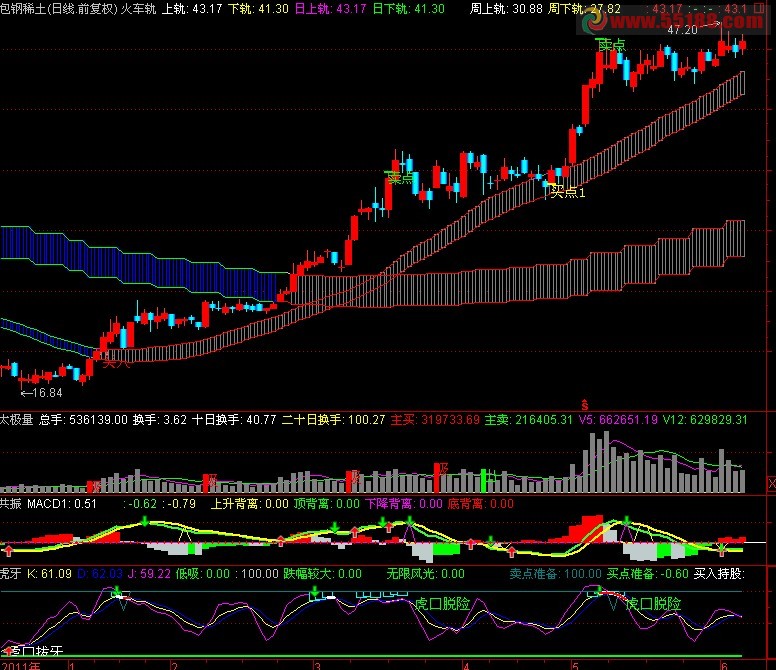Select the 包钢稀土(日线.前复权) chart title
Image resolution: width=776 pixels, height=670 pixels.
tap(58, 8)
